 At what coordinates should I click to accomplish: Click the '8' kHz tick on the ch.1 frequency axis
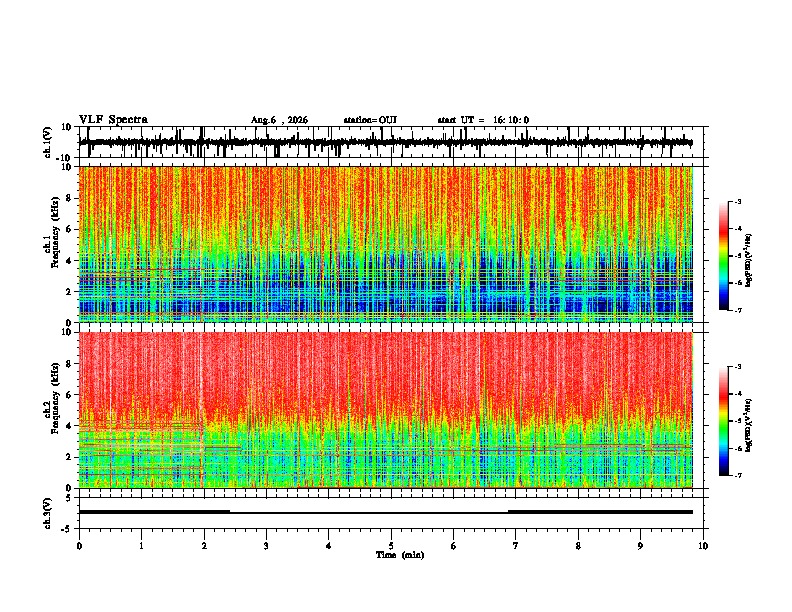[70, 198]
